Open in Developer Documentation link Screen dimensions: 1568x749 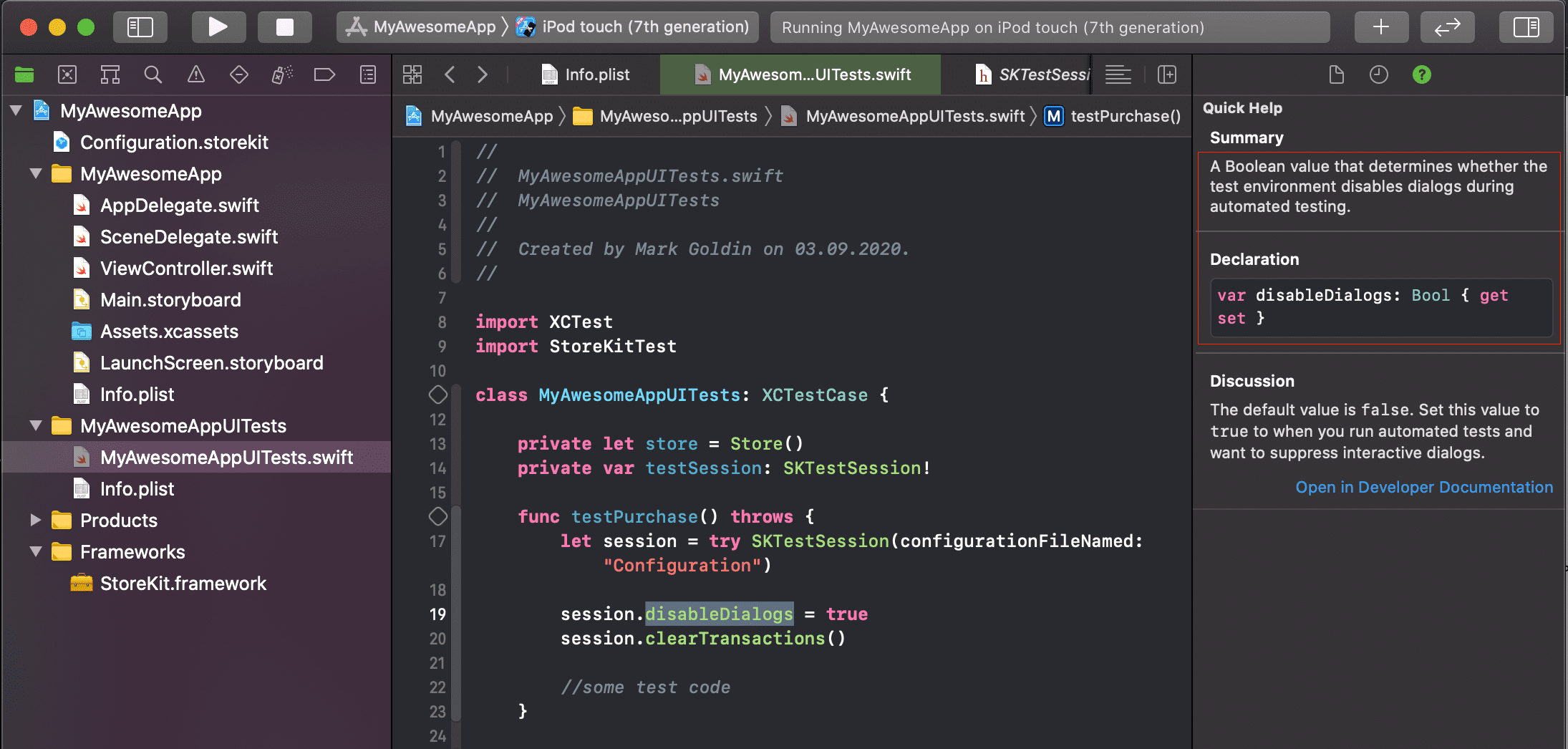click(x=1424, y=487)
